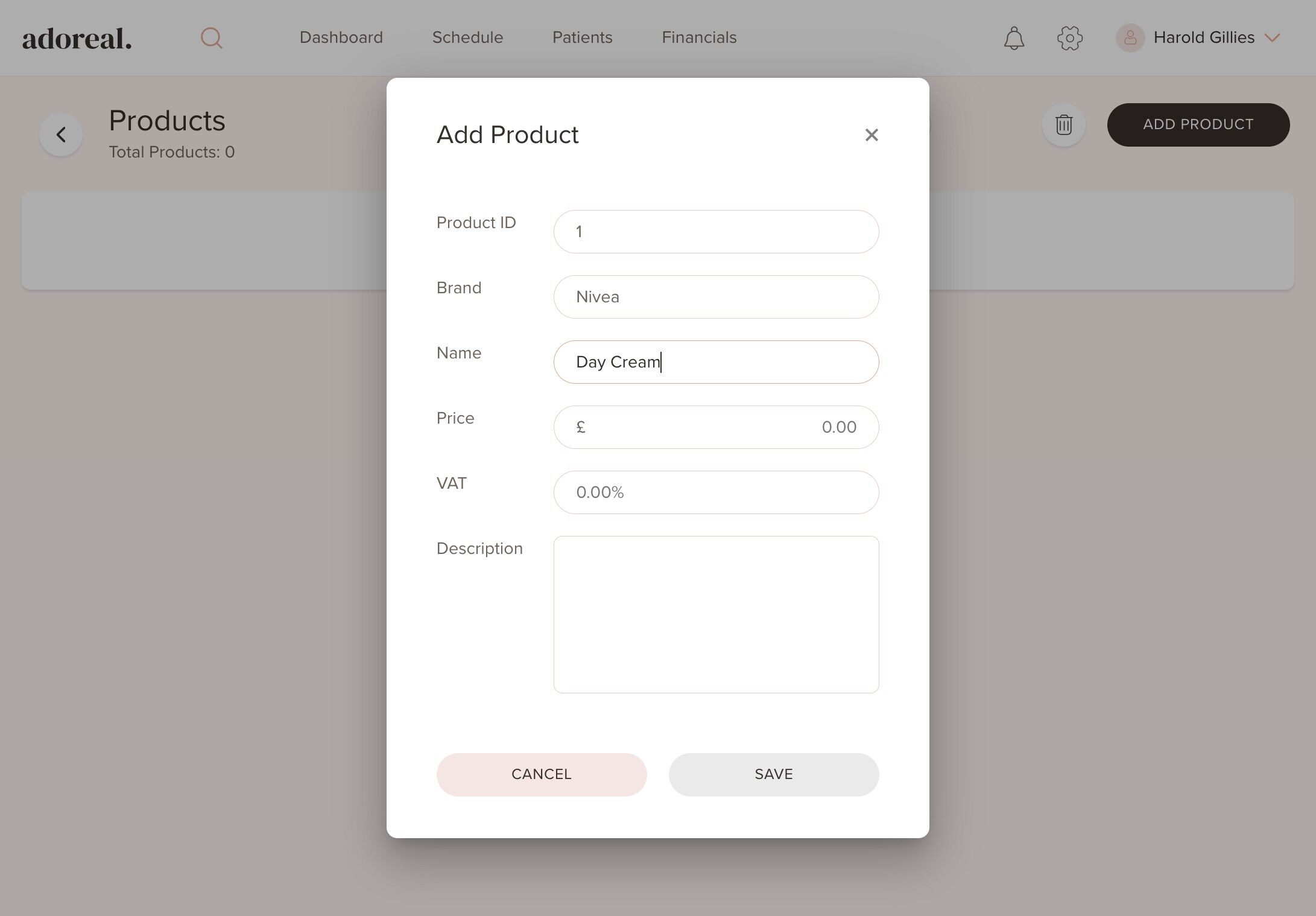
Task: Open the settings gear icon
Action: (1069, 38)
